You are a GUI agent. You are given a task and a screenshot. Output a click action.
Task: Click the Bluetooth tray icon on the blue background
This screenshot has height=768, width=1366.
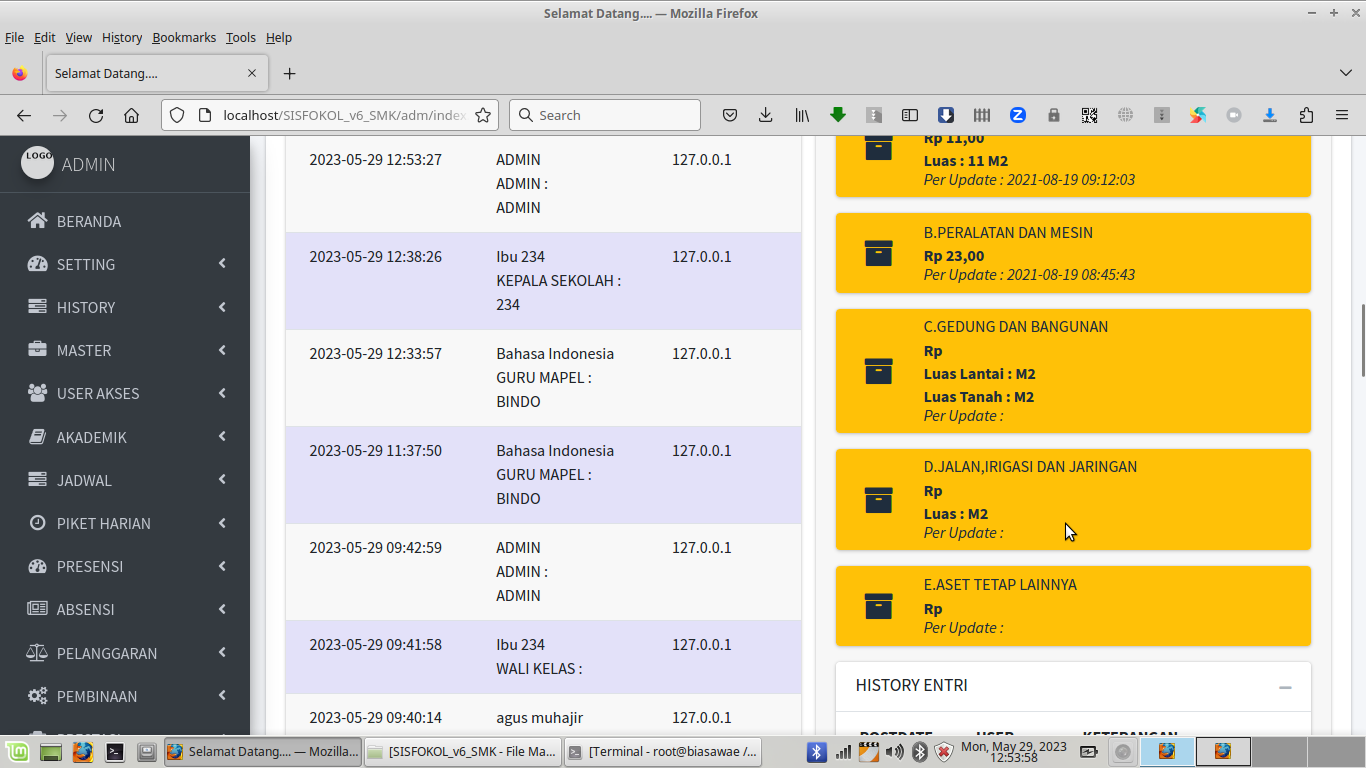tap(817, 751)
